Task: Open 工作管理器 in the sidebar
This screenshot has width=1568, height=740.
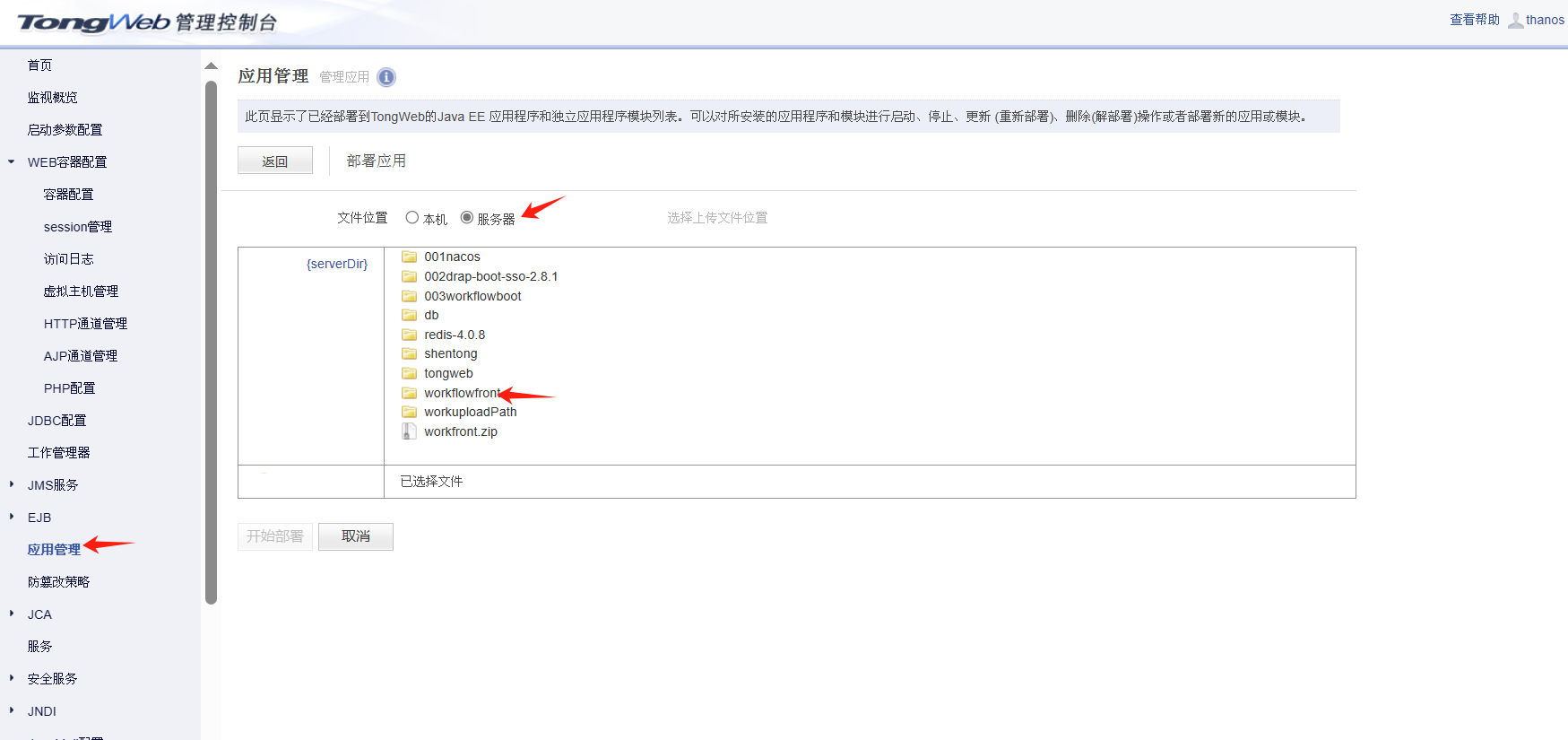Action: (x=59, y=453)
